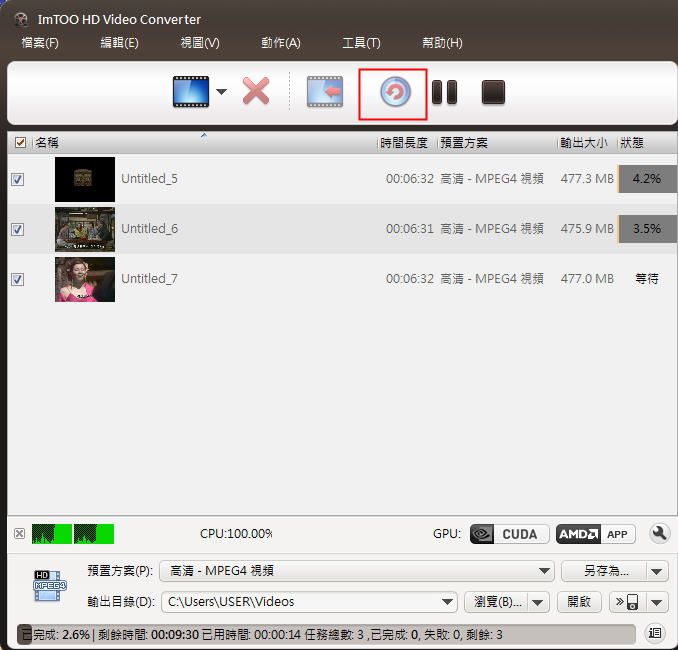Enable NVIDIA CUDA acceleration

pyautogui.click(x=508, y=534)
